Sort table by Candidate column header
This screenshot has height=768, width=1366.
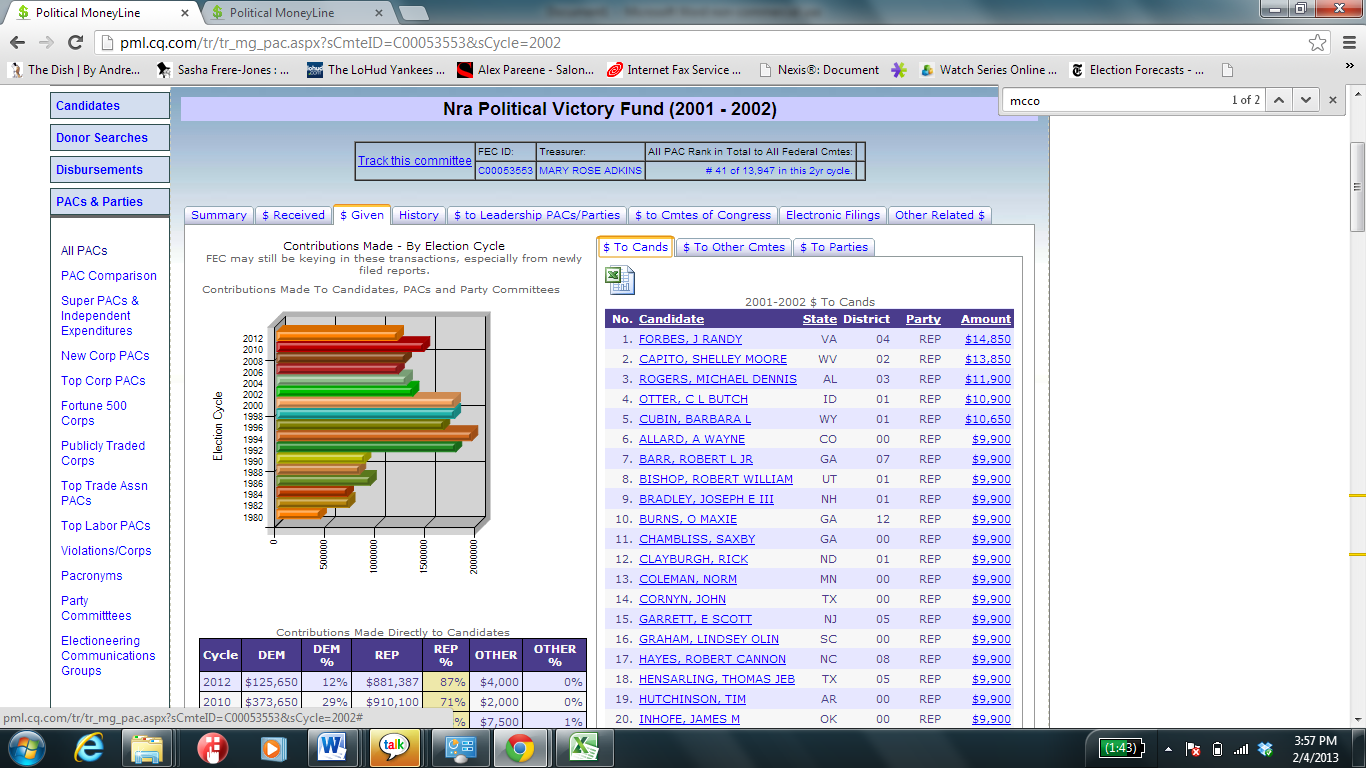click(x=672, y=319)
